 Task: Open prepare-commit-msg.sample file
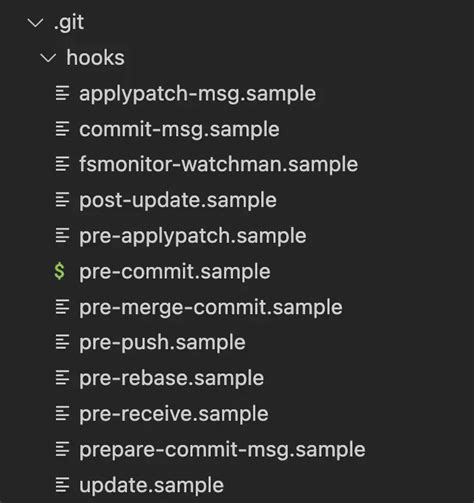point(222,450)
